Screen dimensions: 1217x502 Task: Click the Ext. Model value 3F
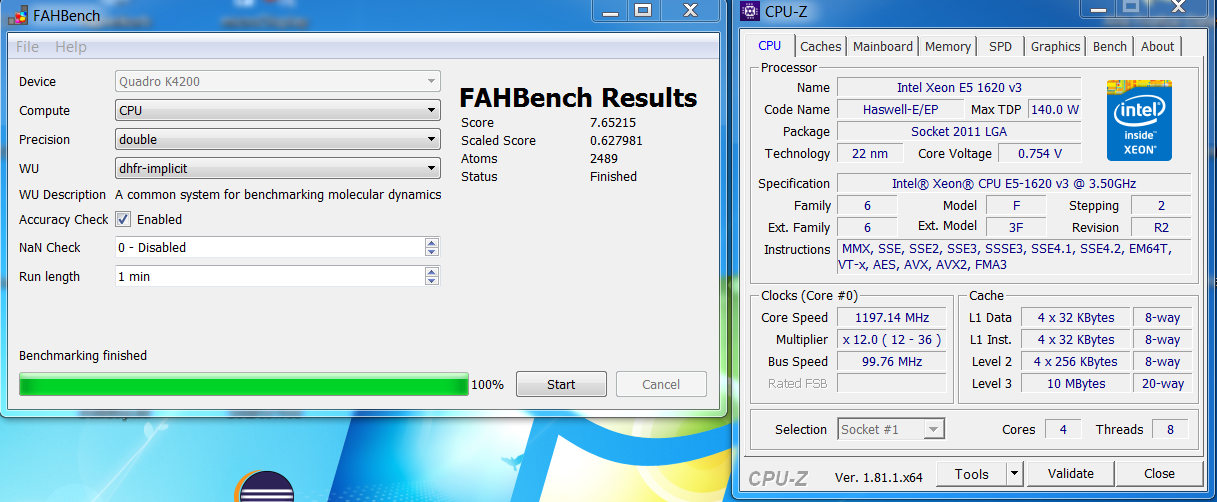pos(1016,228)
